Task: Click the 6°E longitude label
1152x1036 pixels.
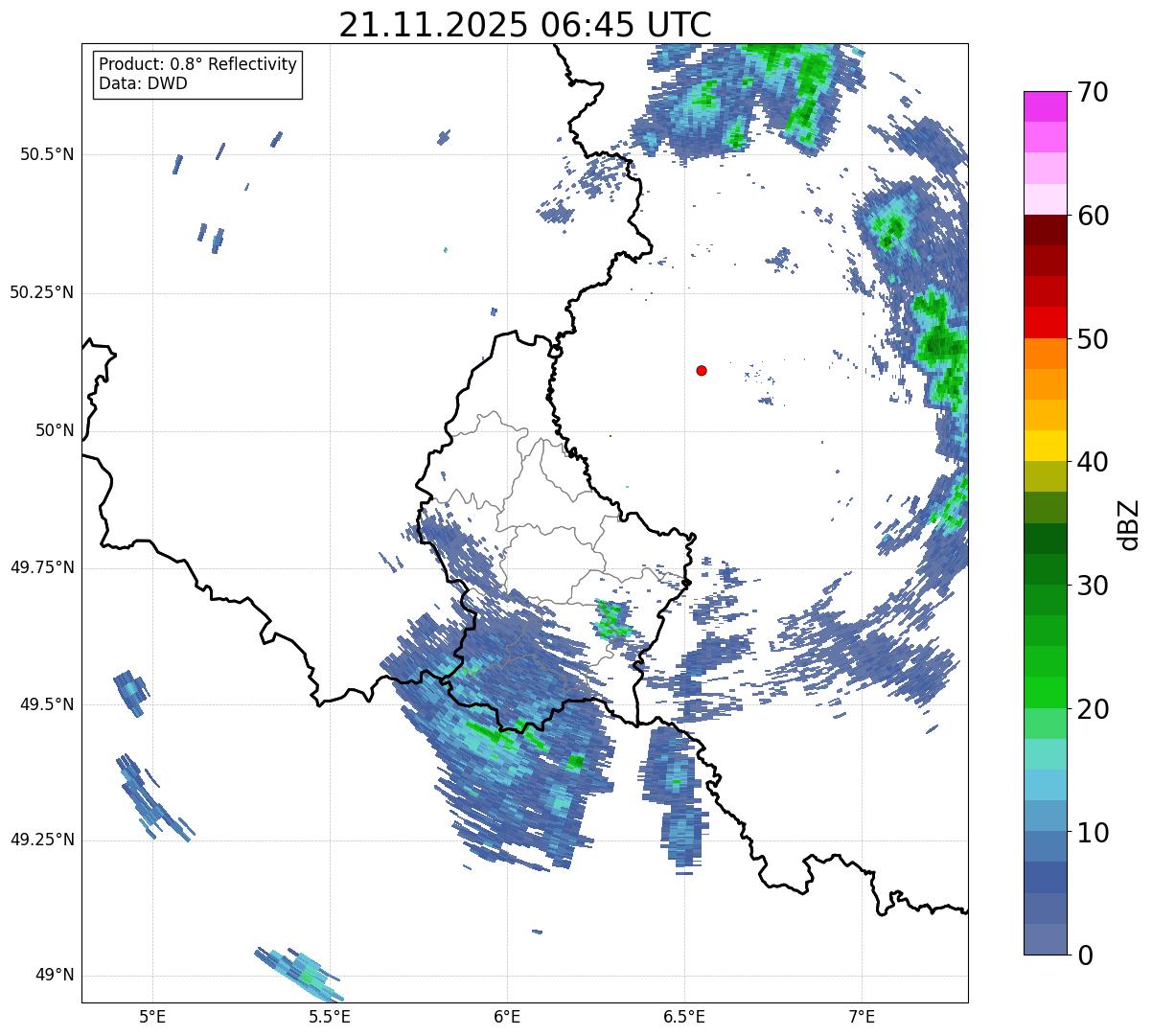Action: [507, 1017]
